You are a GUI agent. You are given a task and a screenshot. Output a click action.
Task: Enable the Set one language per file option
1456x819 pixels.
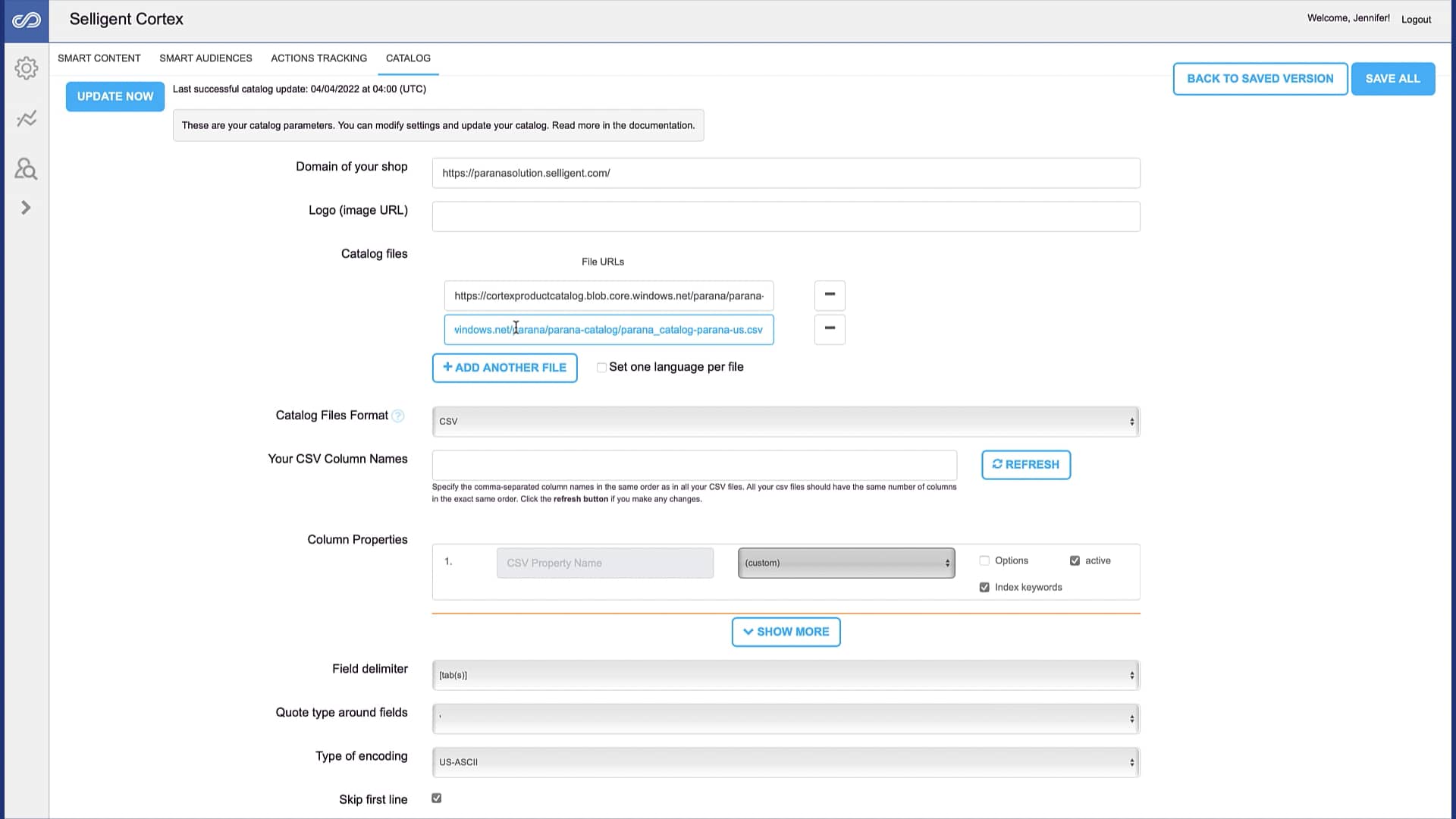tap(601, 367)
